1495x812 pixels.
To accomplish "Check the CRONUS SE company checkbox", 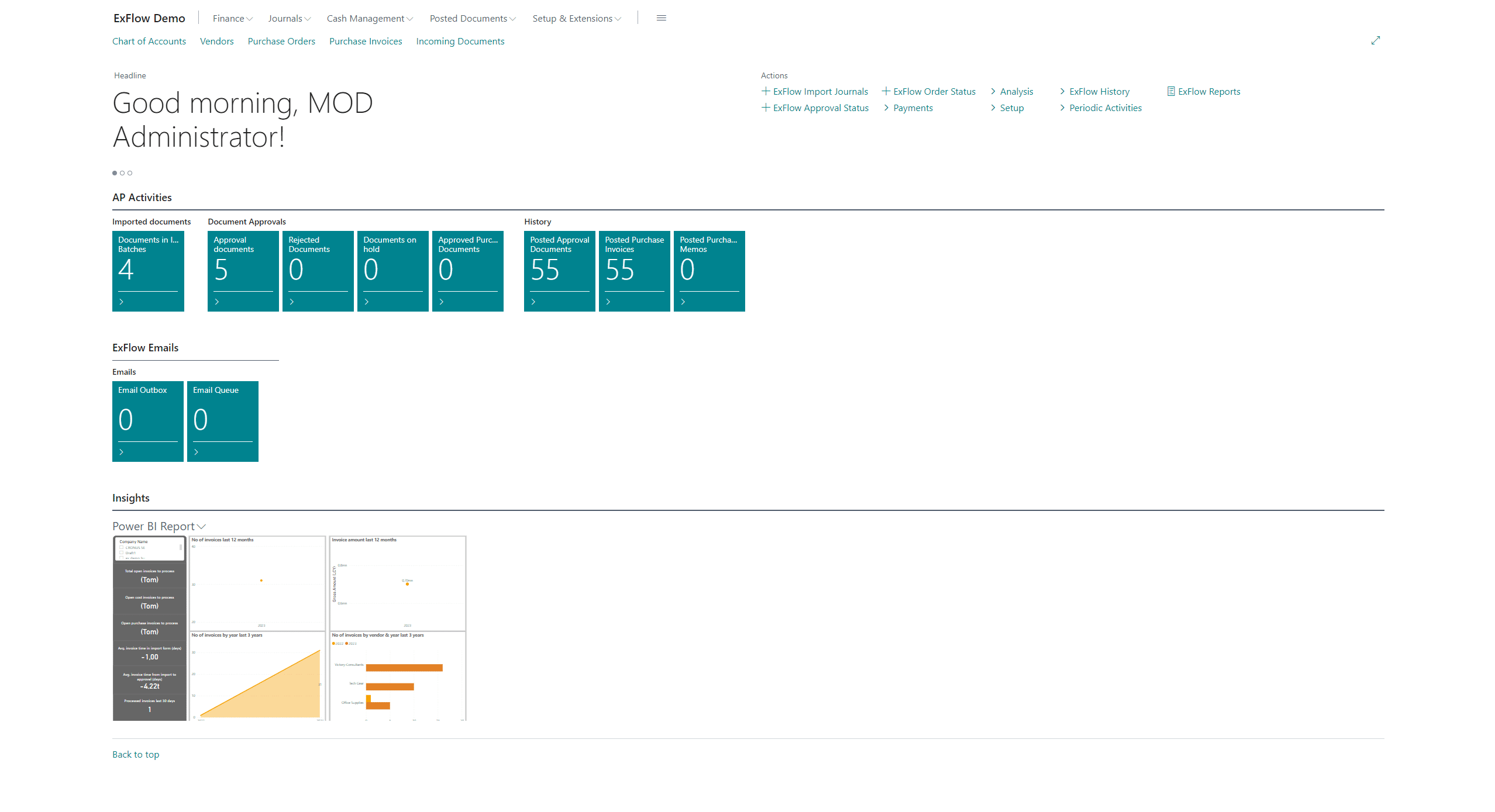I will click(122, 548).
